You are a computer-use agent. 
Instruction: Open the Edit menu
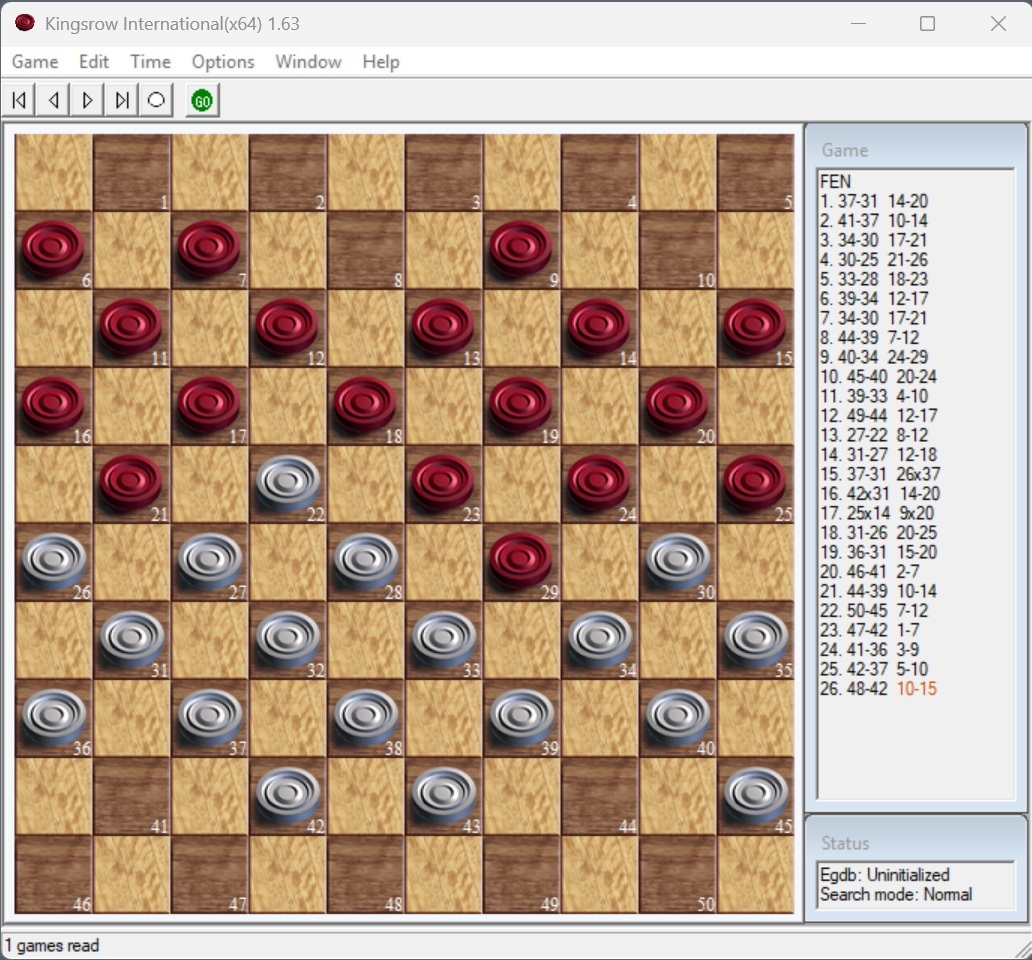point(94,62)
